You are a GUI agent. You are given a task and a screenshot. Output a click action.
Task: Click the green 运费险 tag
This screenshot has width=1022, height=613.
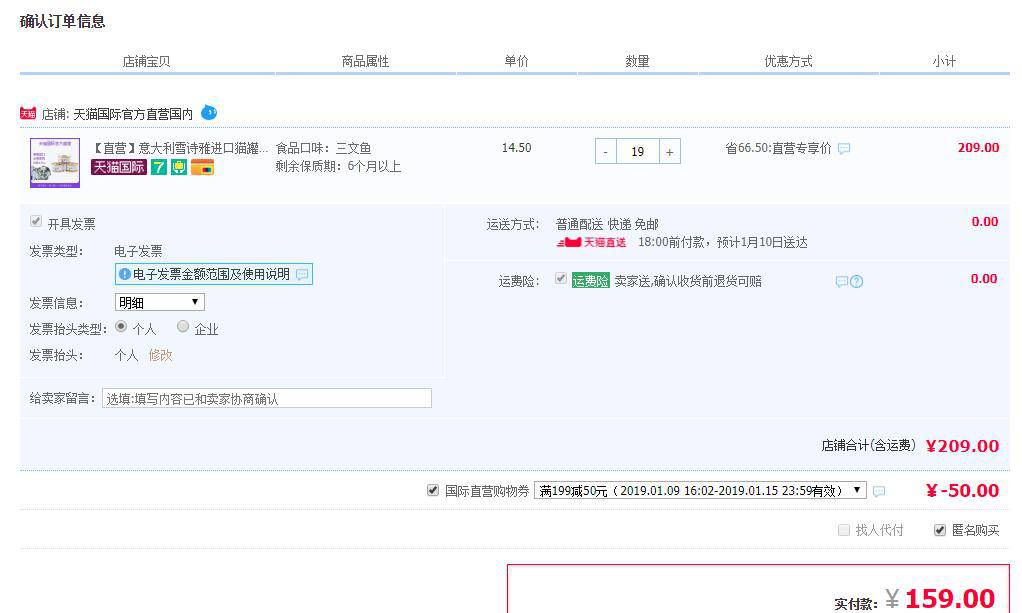591,281
